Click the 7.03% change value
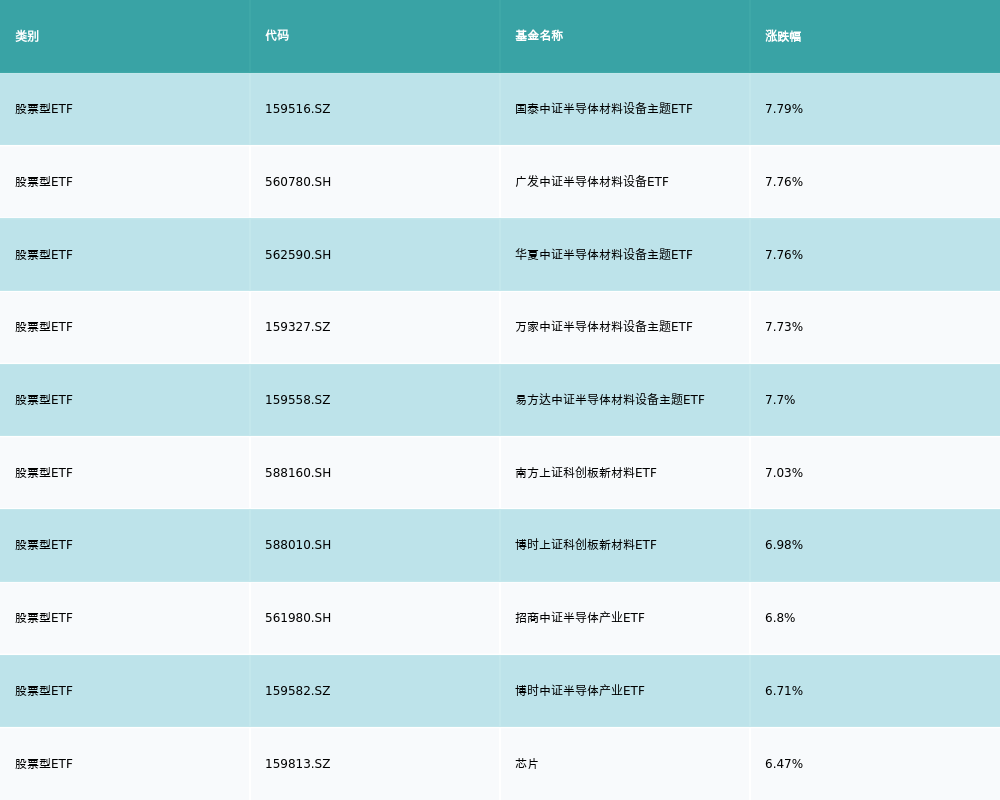Screen dimensions: 1000x800 click(784, 473)
